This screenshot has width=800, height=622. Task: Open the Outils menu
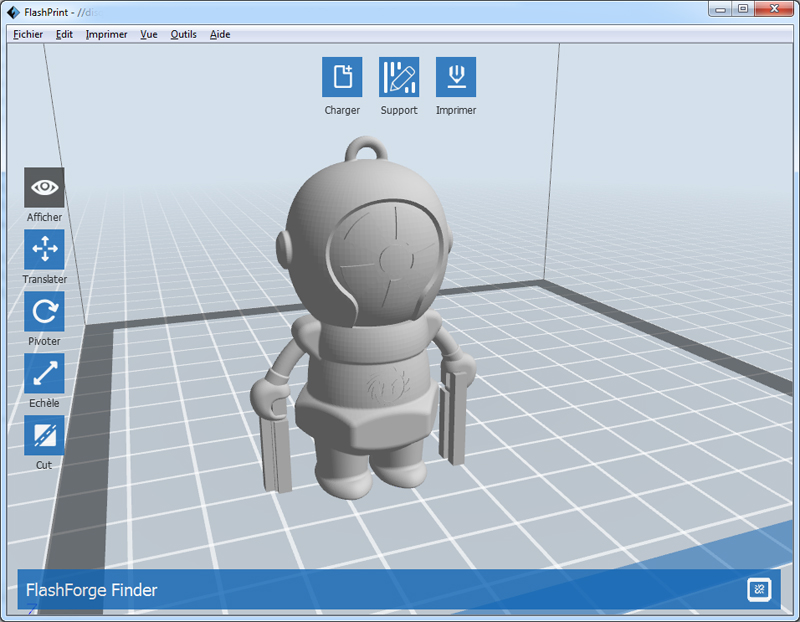183,34
